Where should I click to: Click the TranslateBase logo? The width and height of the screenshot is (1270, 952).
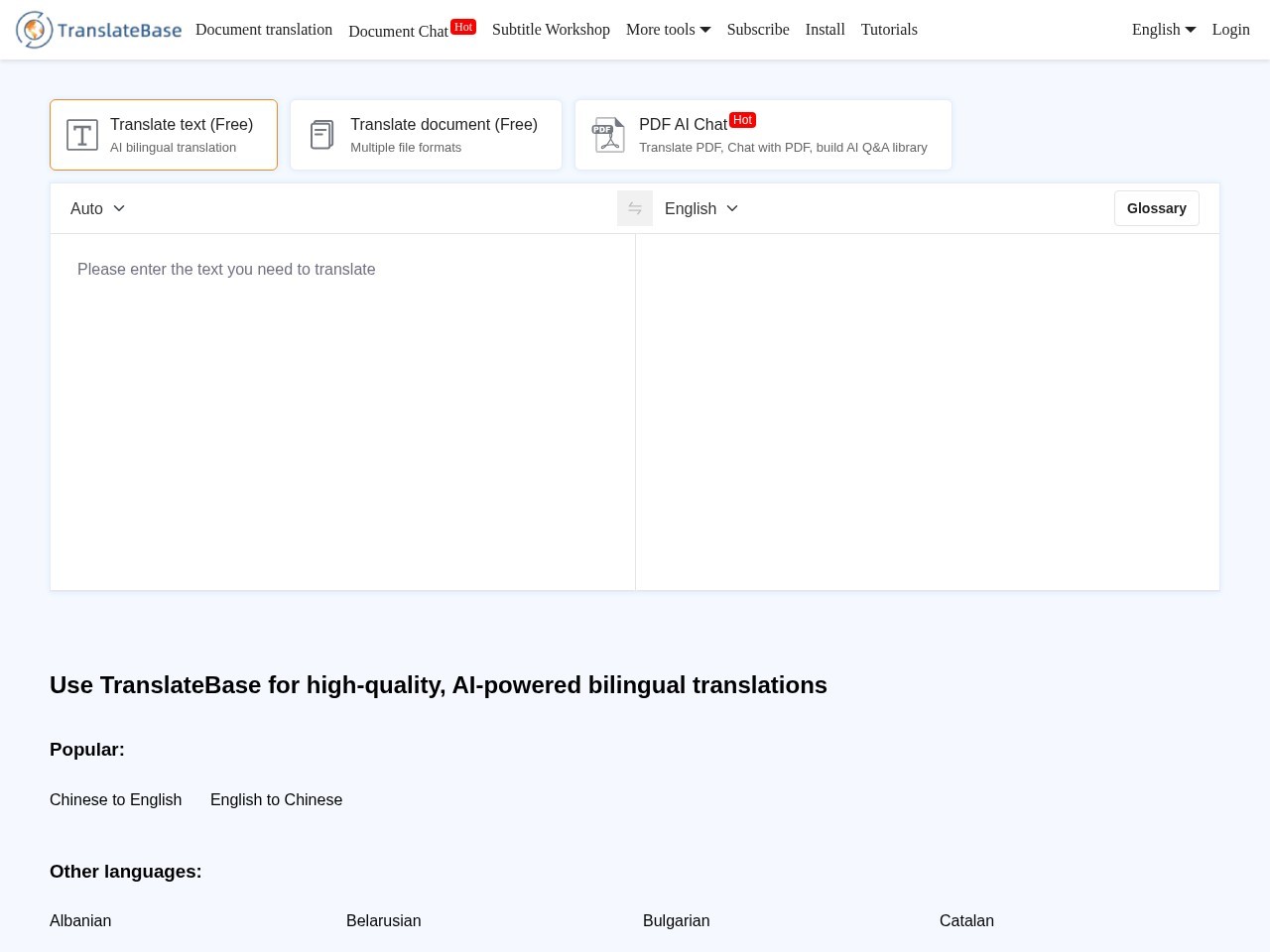[x=98, y=30]
